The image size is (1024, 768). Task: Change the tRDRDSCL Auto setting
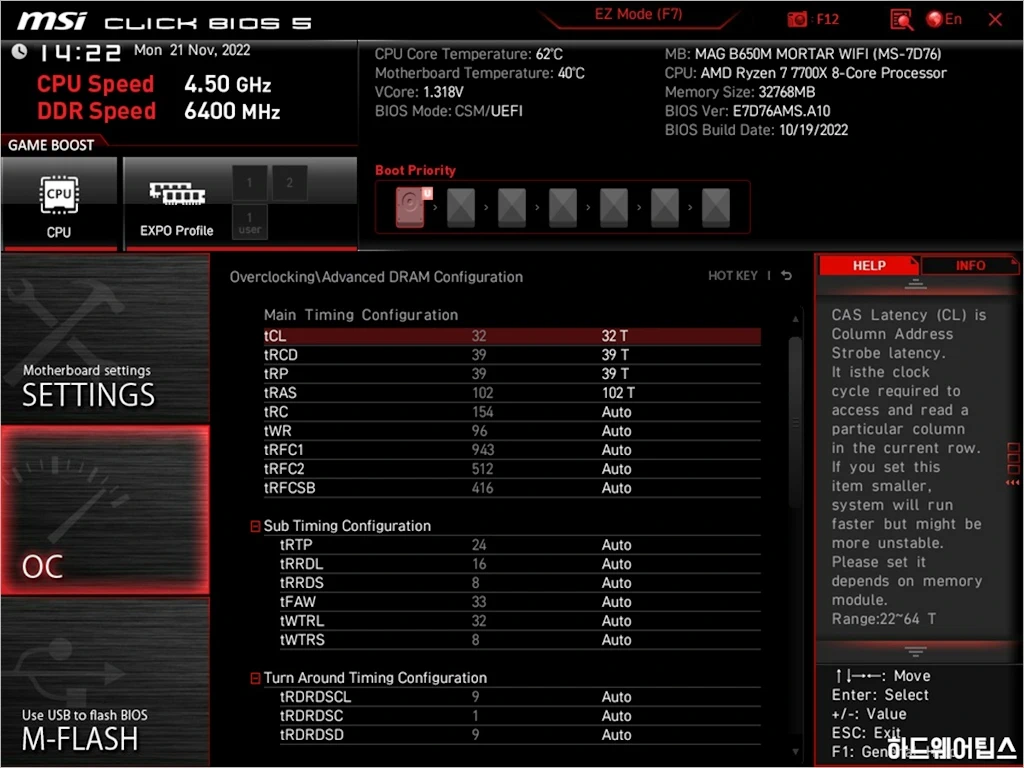(x=616, y=697)
